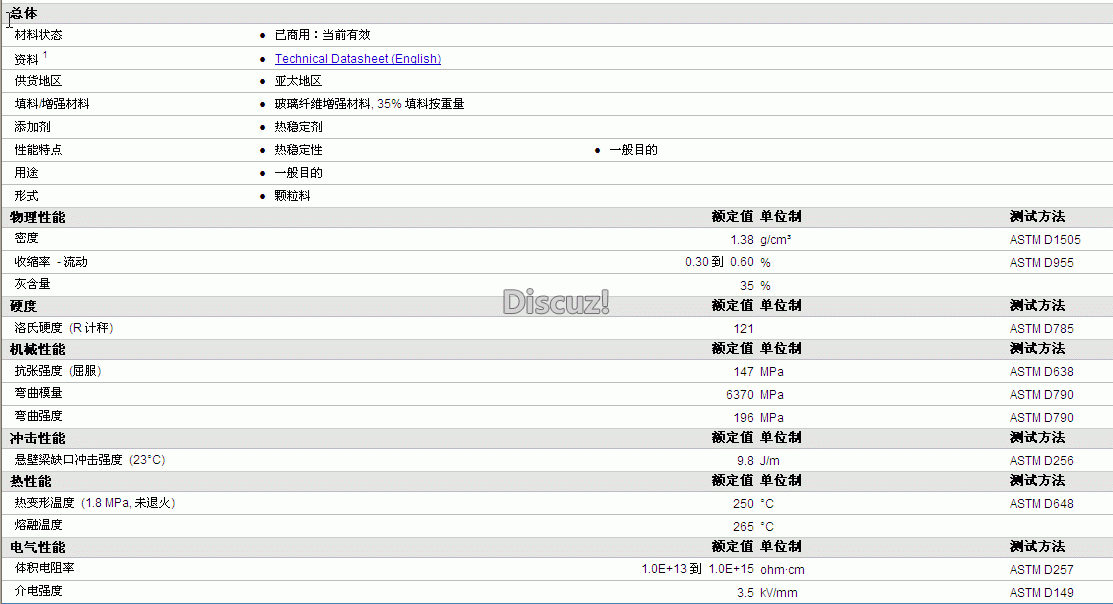Click the '介电强度' property label

(38, 591)
